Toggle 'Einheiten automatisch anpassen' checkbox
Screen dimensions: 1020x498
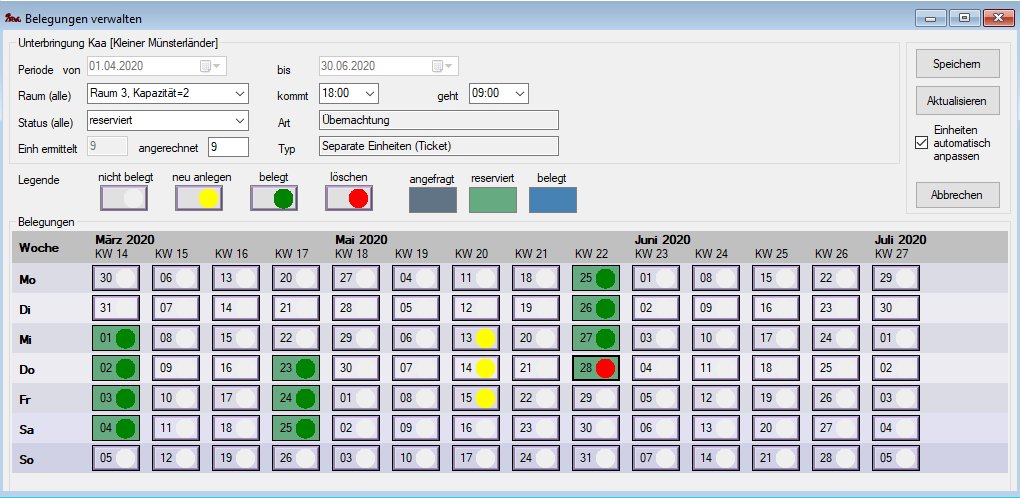pos(922,143)
